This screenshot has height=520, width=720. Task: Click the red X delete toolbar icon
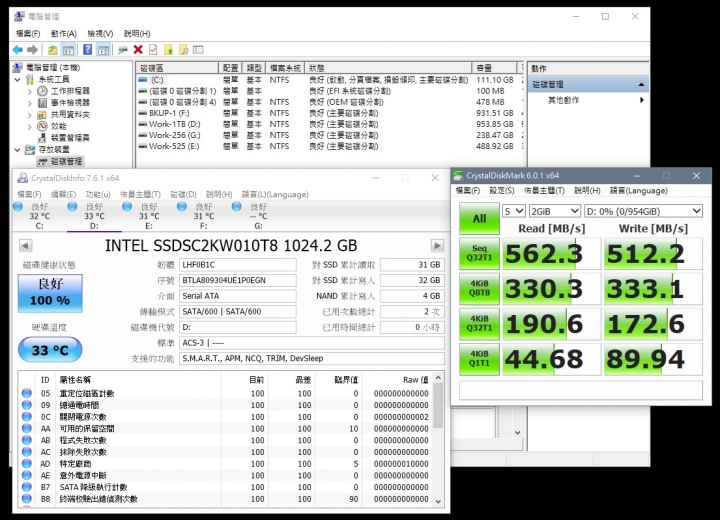tap(138, 50)
